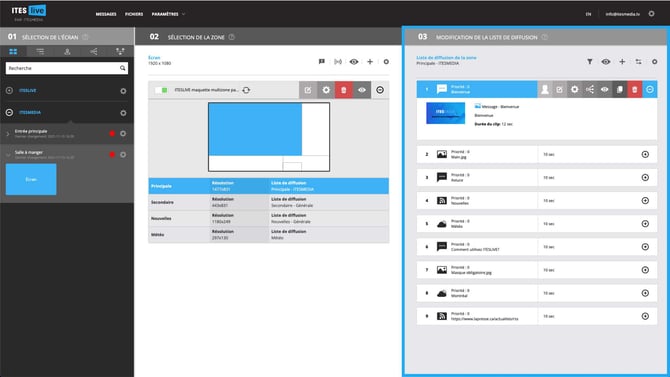Select the Secondaire zone row
The width and height of the screenshot is (670, 377).
tap(268, 202)
